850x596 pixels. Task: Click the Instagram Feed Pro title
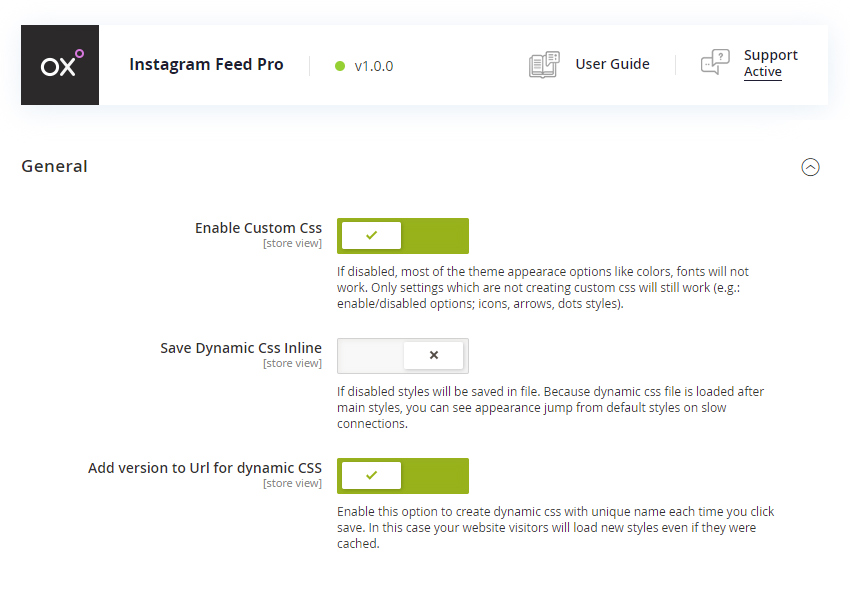point(206,65)
